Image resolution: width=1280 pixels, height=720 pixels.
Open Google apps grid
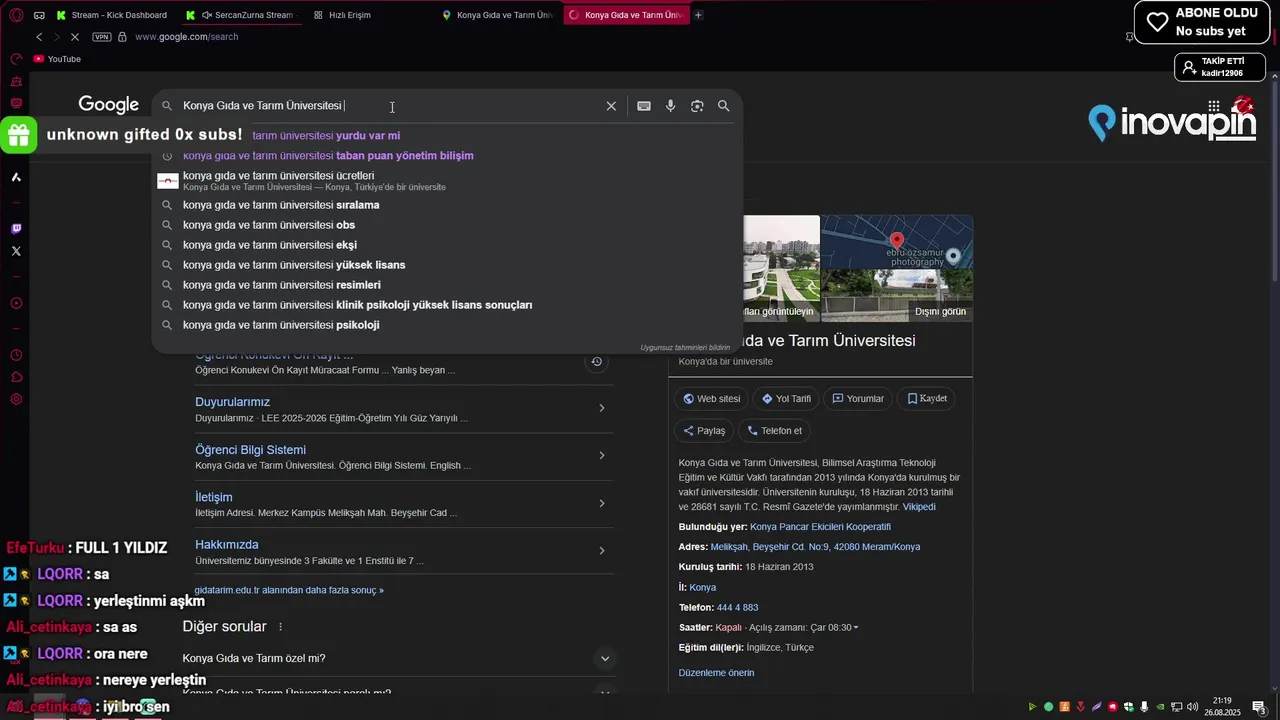1213,106
